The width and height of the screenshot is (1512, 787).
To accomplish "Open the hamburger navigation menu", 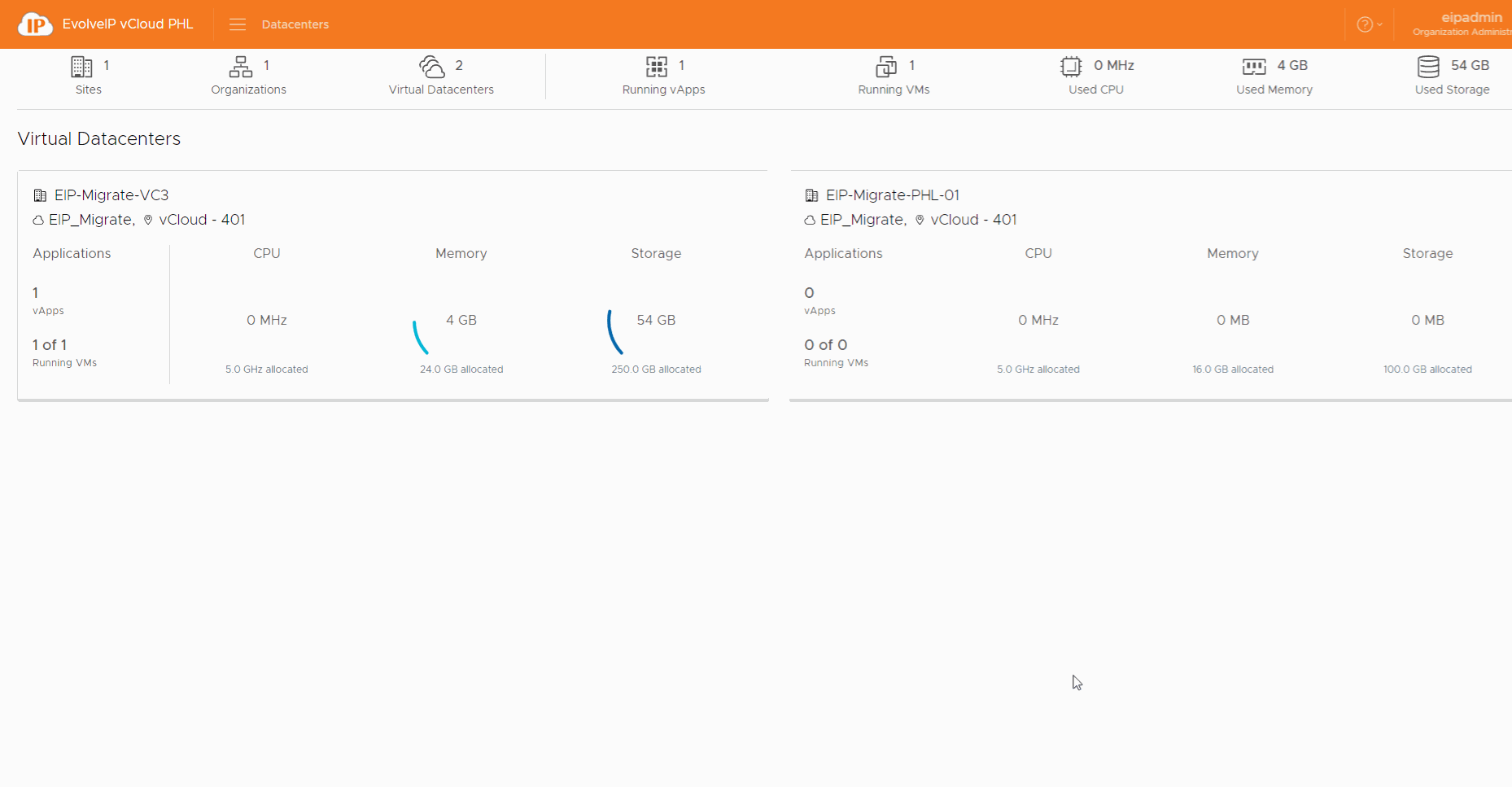I will click(238, 24).
